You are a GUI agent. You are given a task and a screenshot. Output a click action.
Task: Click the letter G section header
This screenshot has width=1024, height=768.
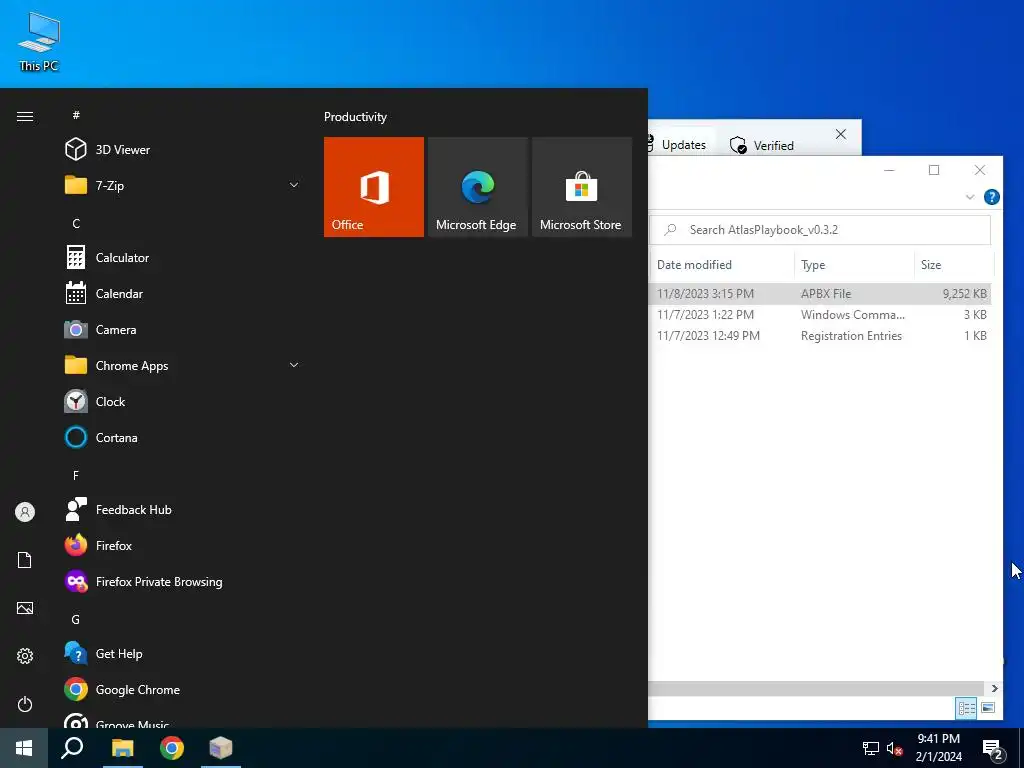pyautogui.click(x=76, y=620)
